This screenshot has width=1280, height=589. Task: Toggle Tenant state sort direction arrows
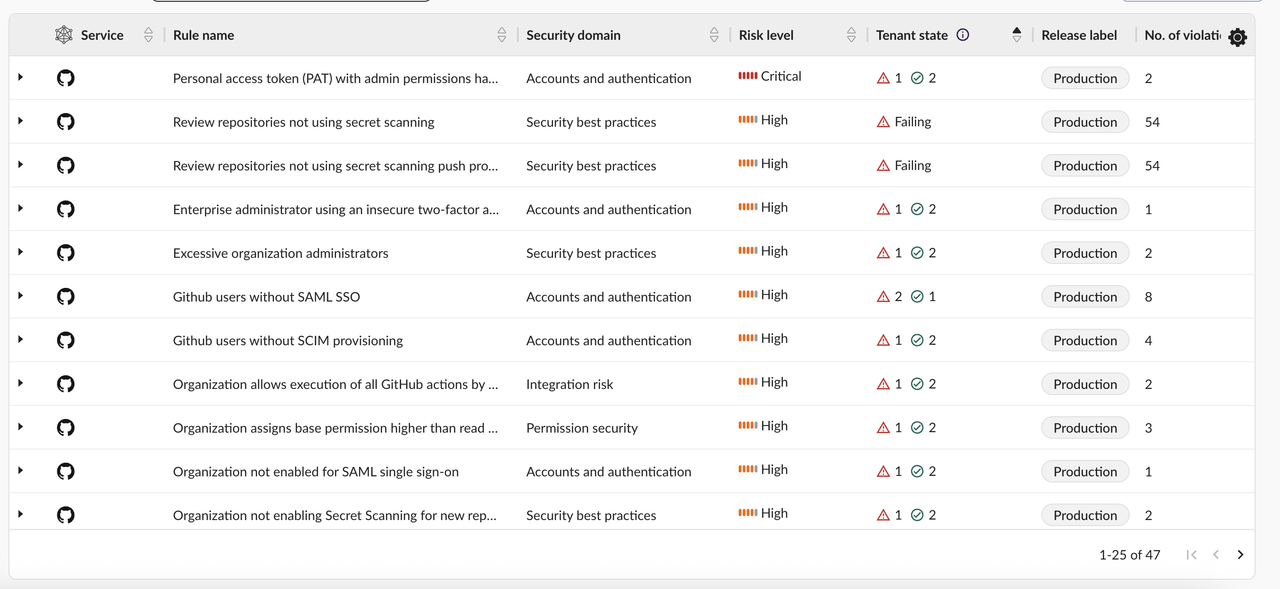click(x=1017, y=35)
